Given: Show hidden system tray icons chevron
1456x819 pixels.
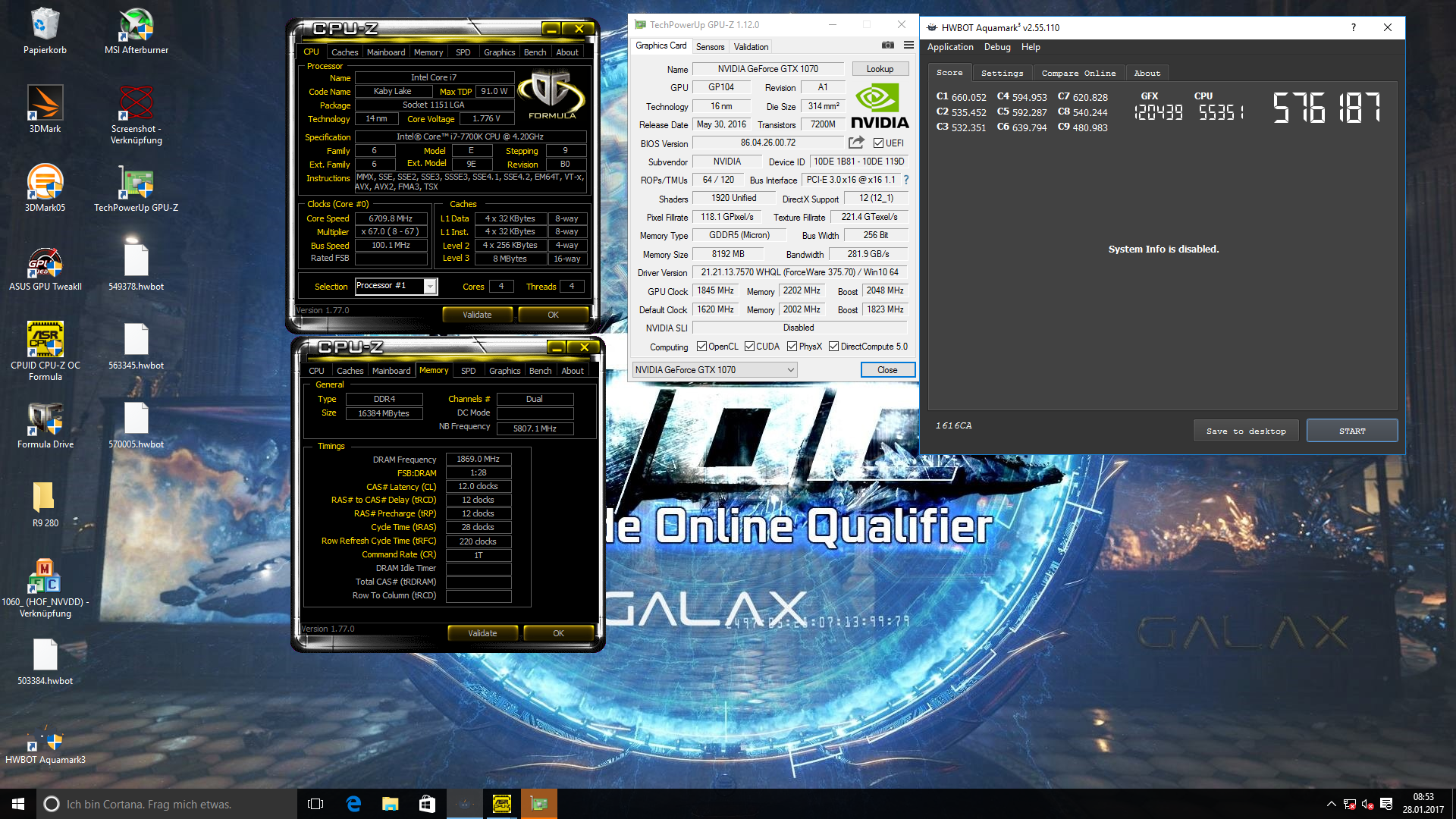Looking at the screenshot, I should [1331, 804].
